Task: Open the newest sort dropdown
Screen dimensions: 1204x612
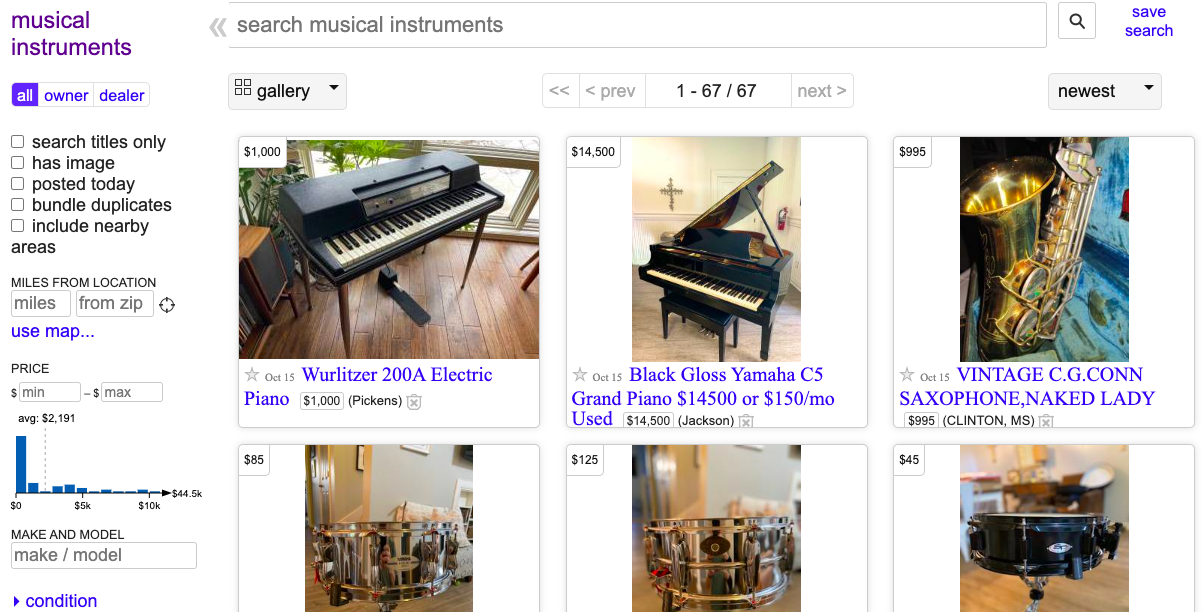Action: point(1104,91)
